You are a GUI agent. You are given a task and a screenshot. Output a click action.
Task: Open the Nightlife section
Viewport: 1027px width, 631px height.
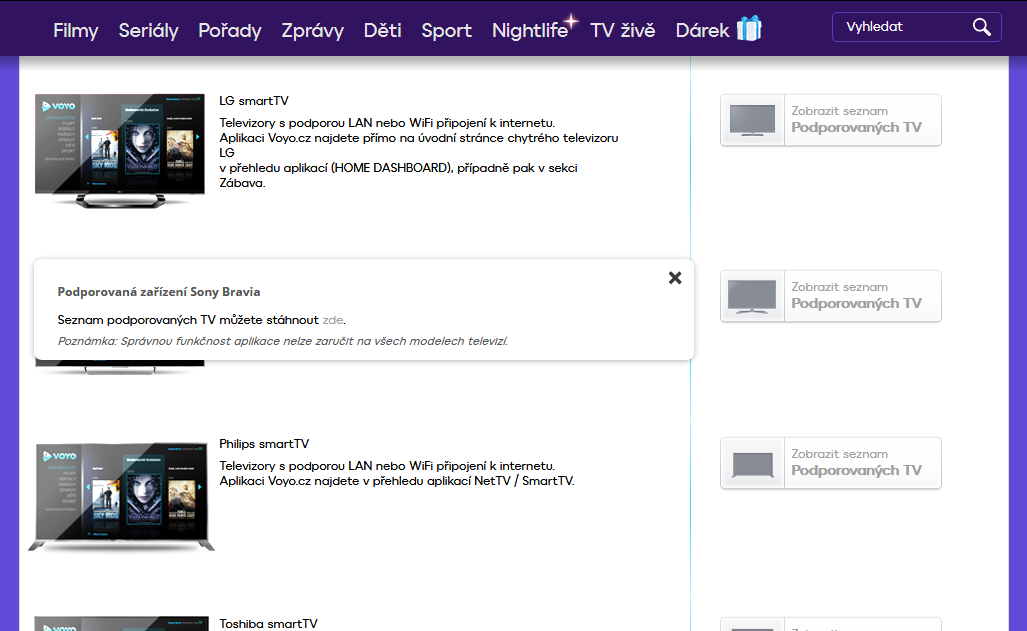pos(530,31)
